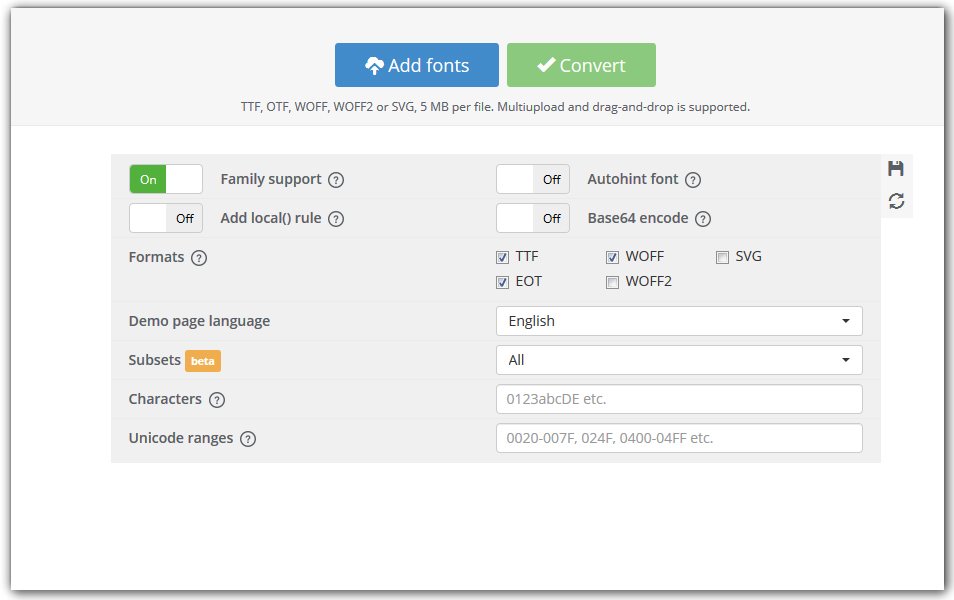Open the Demo page language dropdown
The height and width of the screenshot is (600, 954).
tap(679, 321)
